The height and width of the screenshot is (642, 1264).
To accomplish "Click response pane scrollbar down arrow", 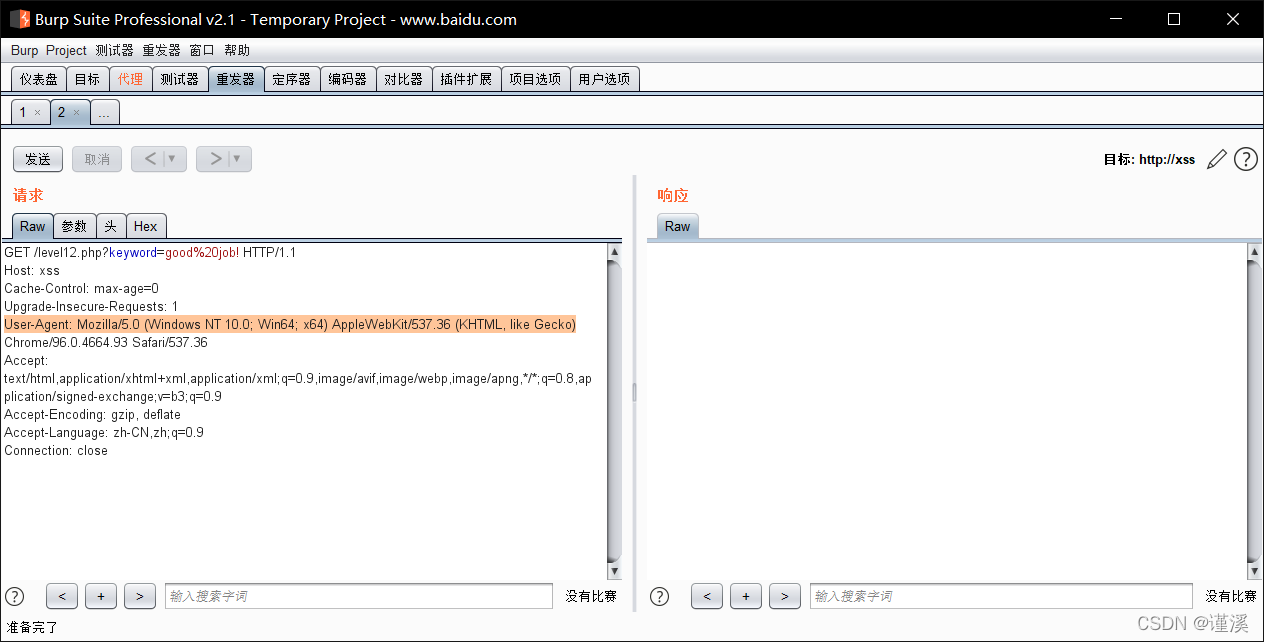I will coord(1255,571).
